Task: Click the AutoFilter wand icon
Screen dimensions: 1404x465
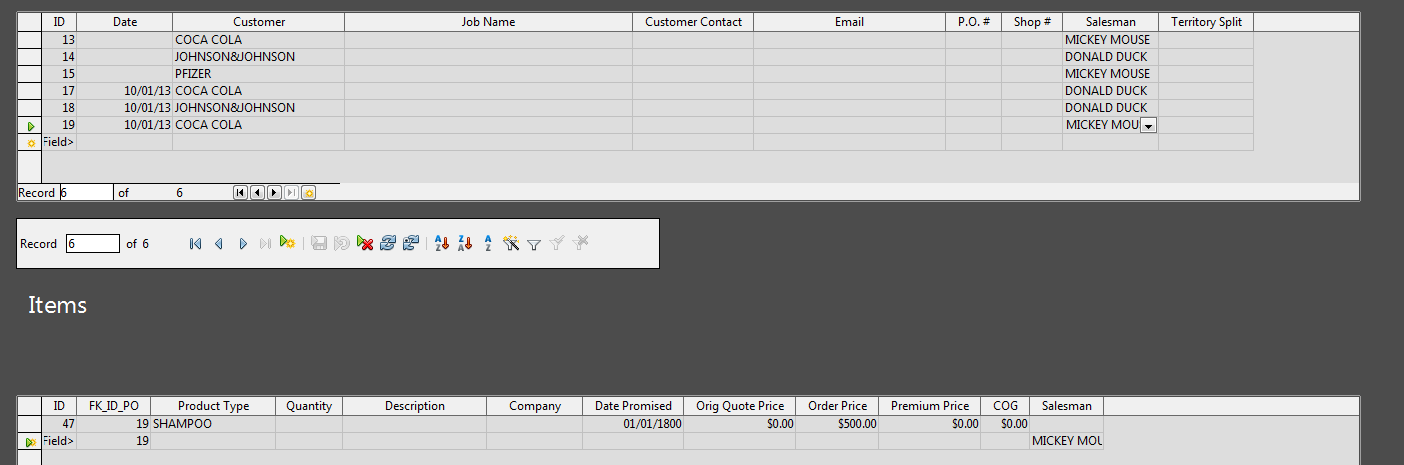Action: (x=511, y=244)
